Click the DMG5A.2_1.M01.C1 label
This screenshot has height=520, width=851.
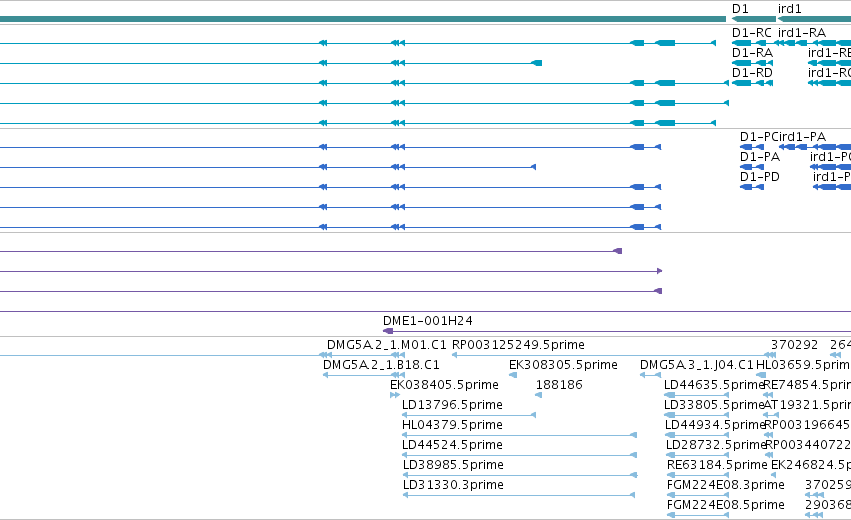pos(386,345)
